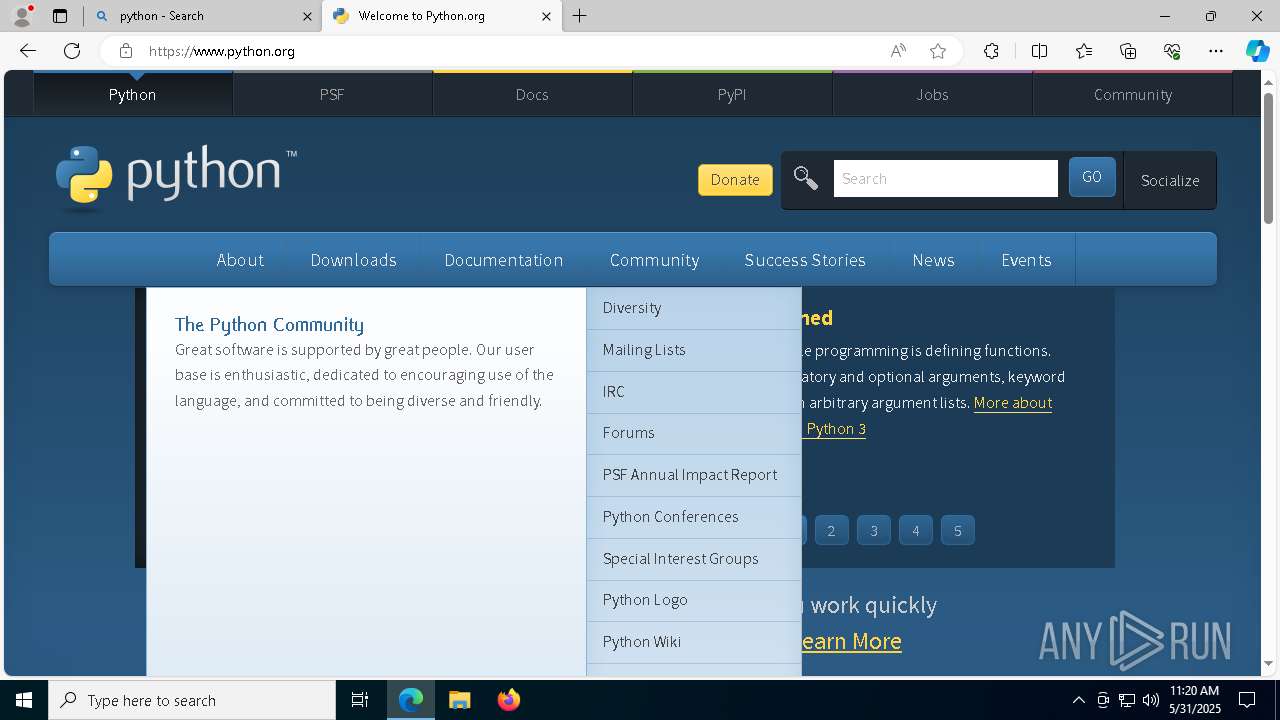Click the yellow Donate button
Screen dimensions: 1280x720
click(x=735, y=179)
